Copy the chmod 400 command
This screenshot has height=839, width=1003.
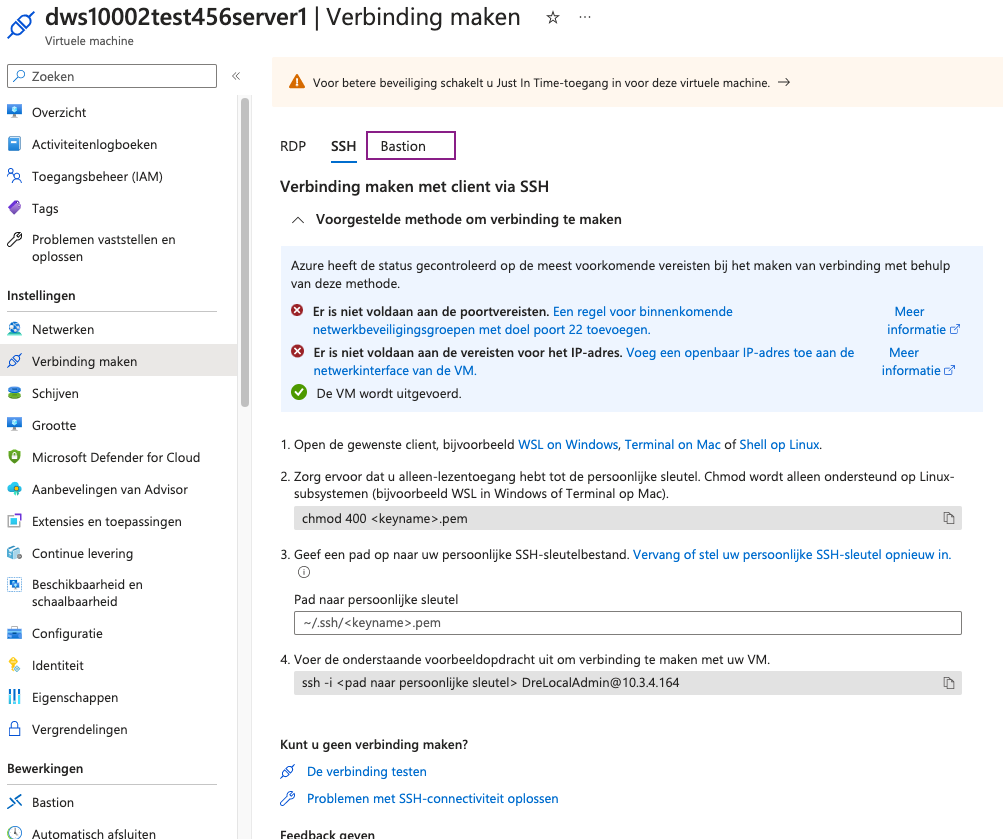(948, 518)
